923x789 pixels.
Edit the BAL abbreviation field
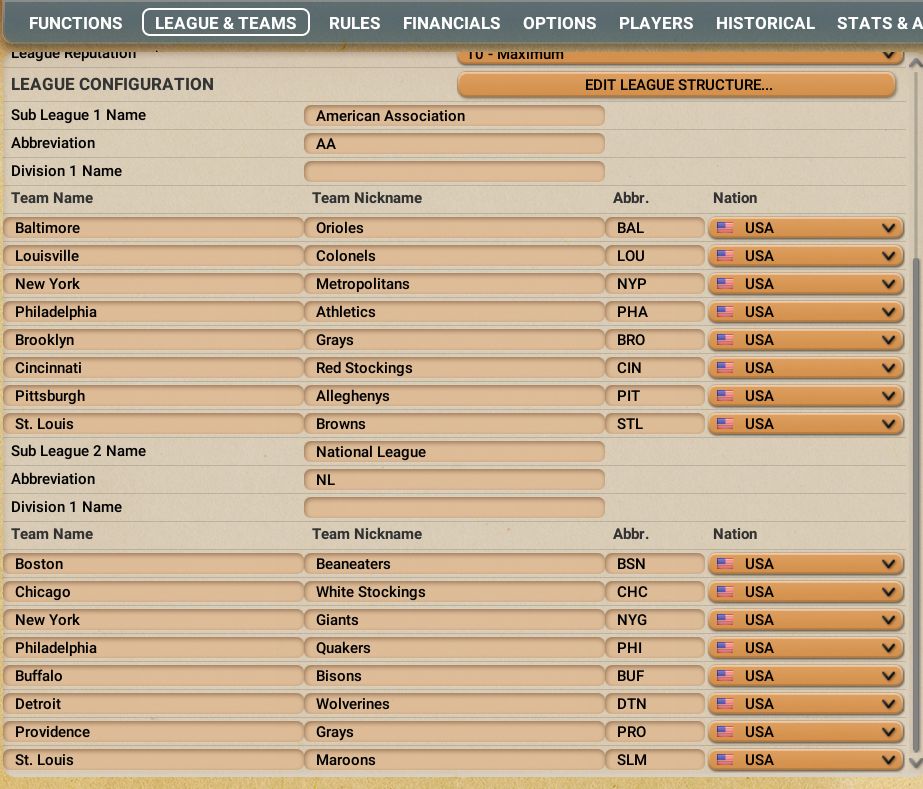655,228
